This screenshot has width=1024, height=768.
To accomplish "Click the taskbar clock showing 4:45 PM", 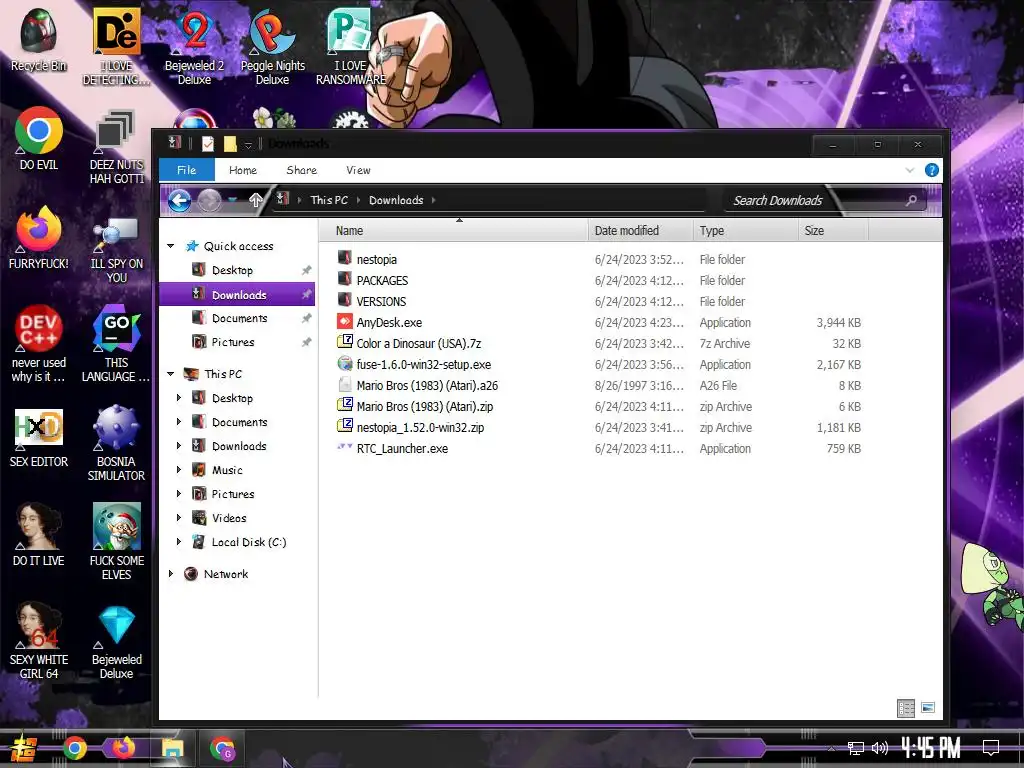I will click(x=930, y=747).
